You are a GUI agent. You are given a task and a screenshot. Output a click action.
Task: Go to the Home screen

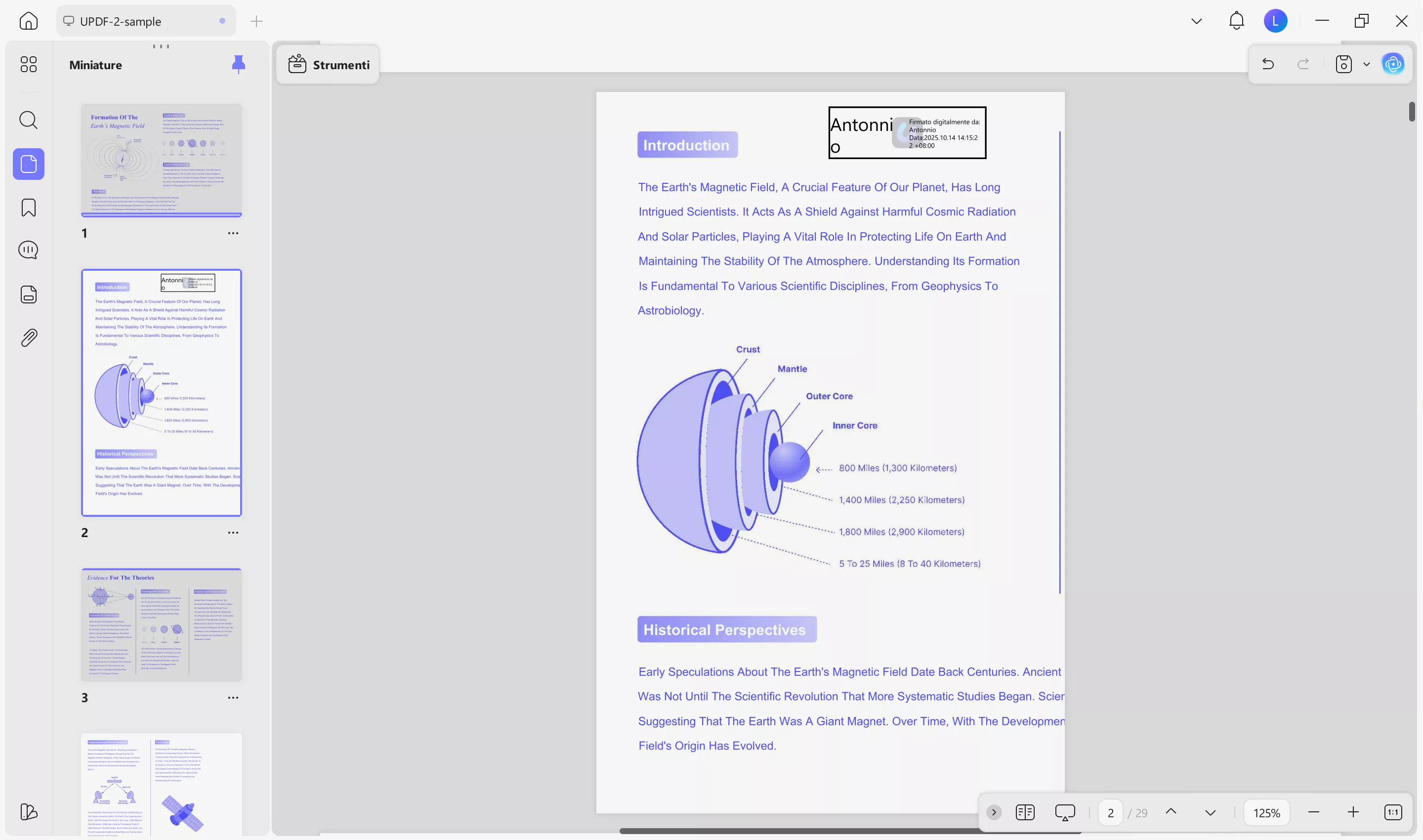[28, 20]
